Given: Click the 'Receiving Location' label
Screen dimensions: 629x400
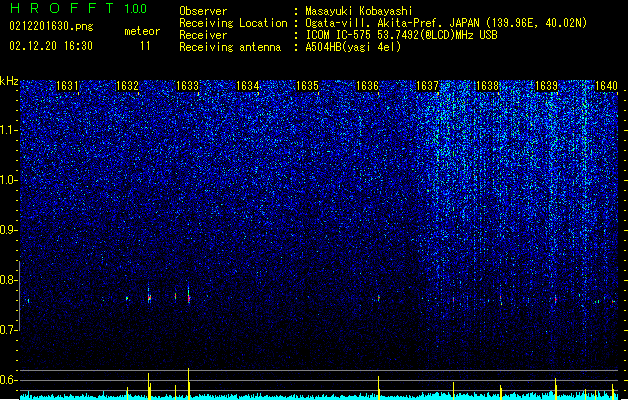Looking at the screenshot, I should point(233,23).
